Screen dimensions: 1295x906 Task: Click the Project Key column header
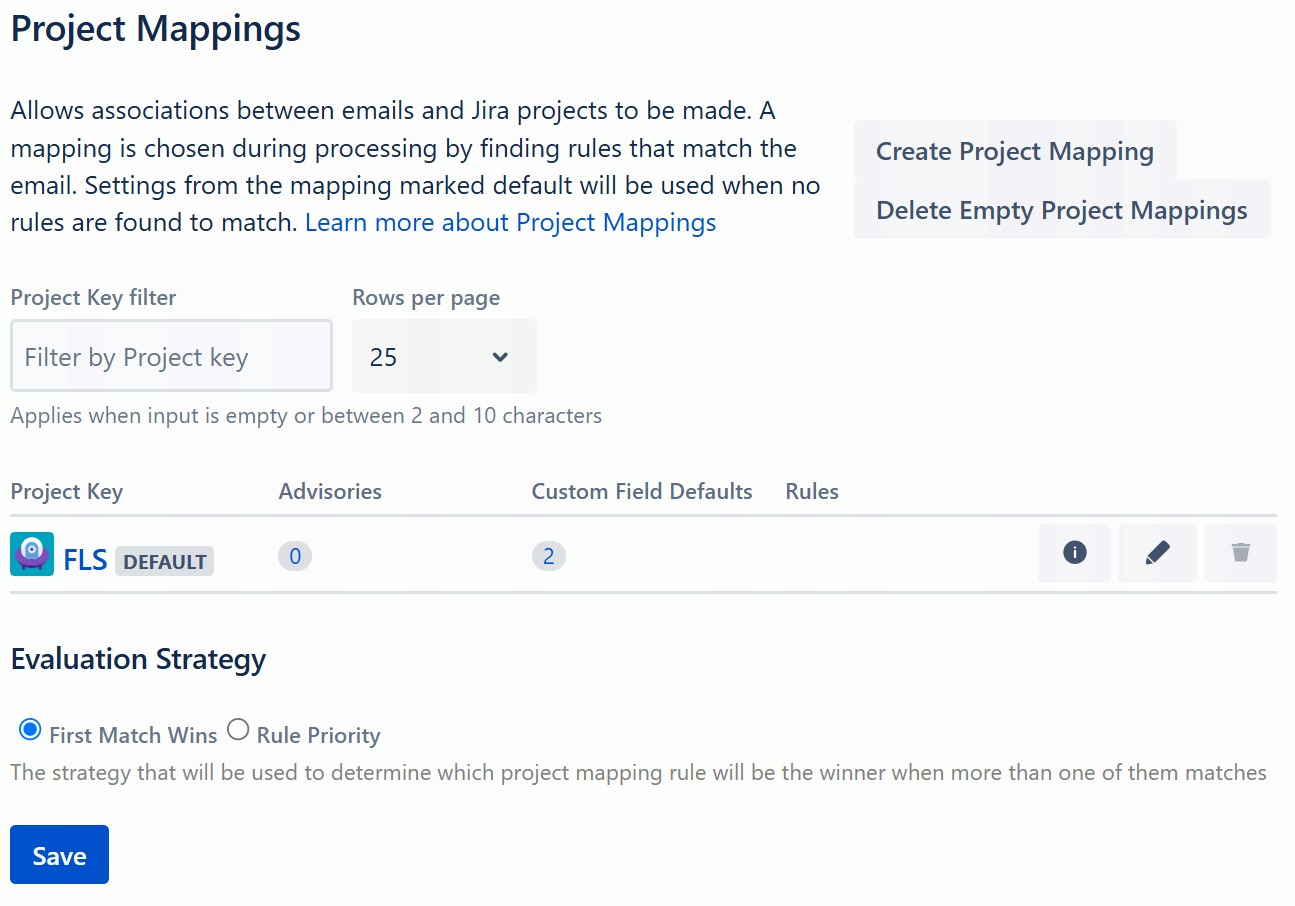coord(66,491)
